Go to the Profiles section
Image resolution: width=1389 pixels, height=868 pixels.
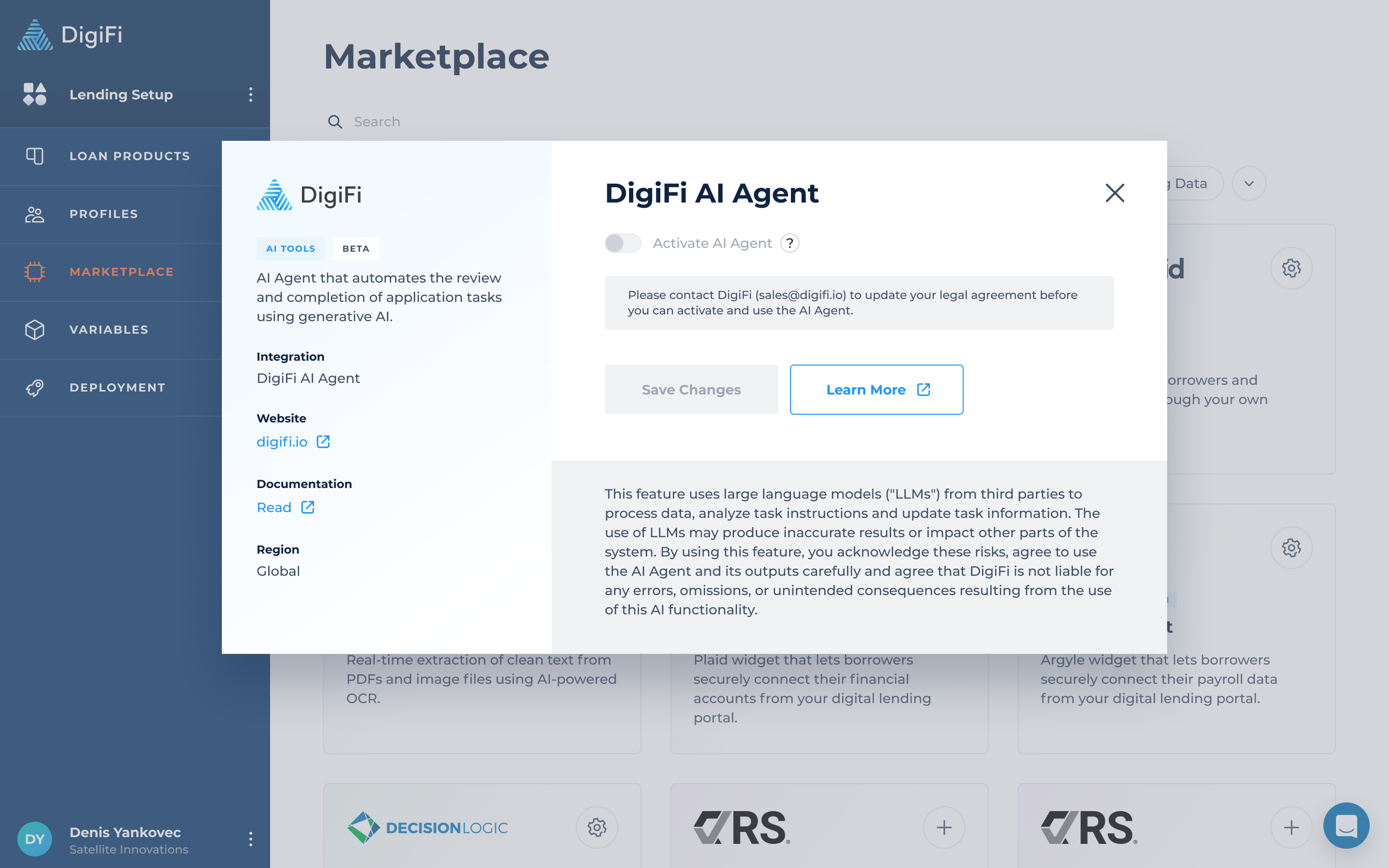coord(103,214)
